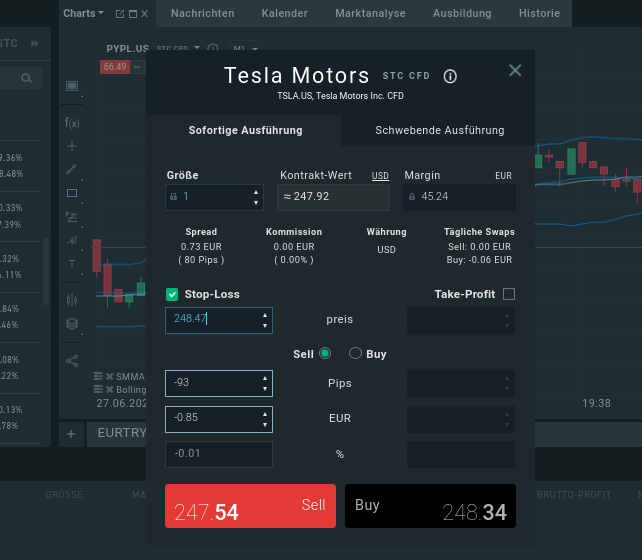Select the Fibonacci retracement tool

tap(72, 217)
